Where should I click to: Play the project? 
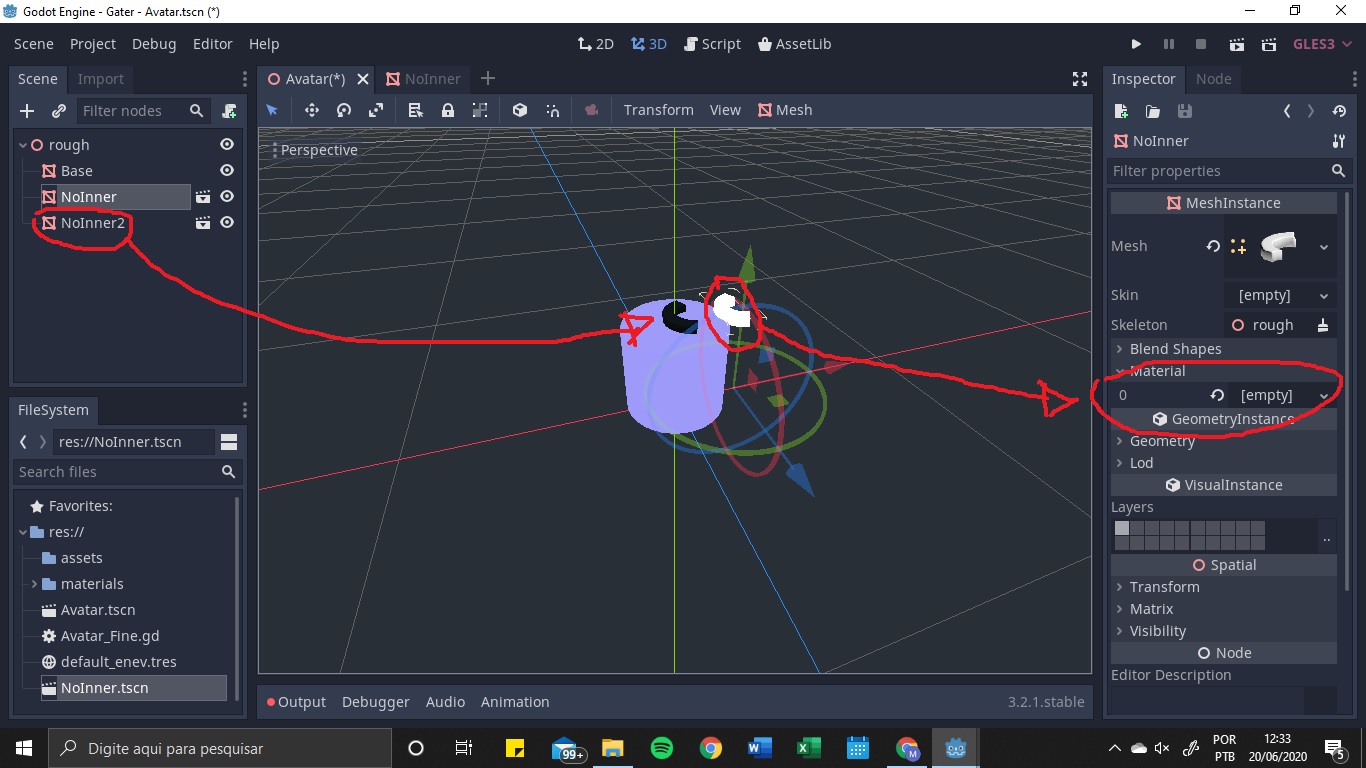click(x=1136, y=44)
